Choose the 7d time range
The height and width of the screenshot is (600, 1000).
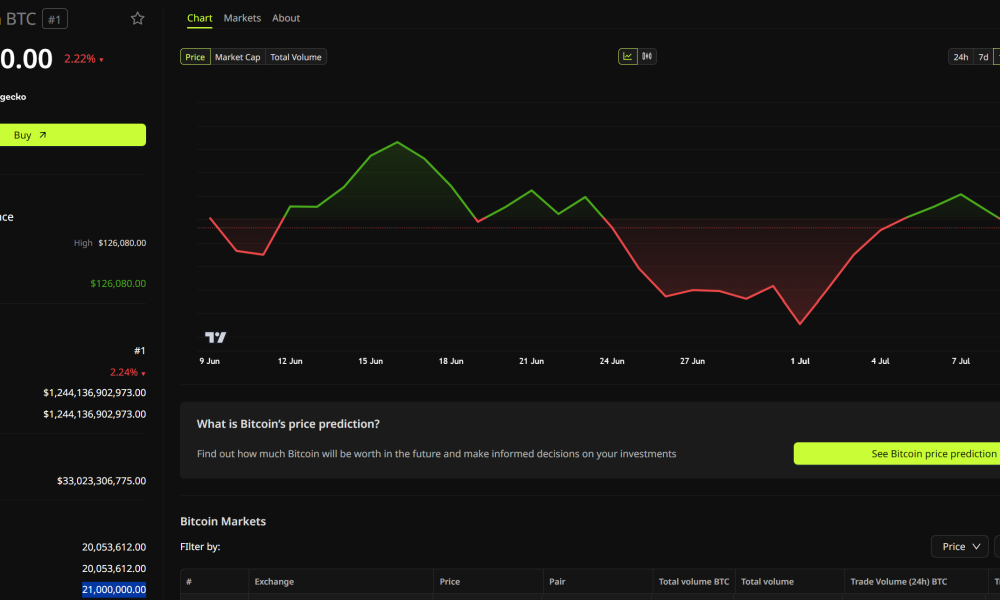(983, 57)
